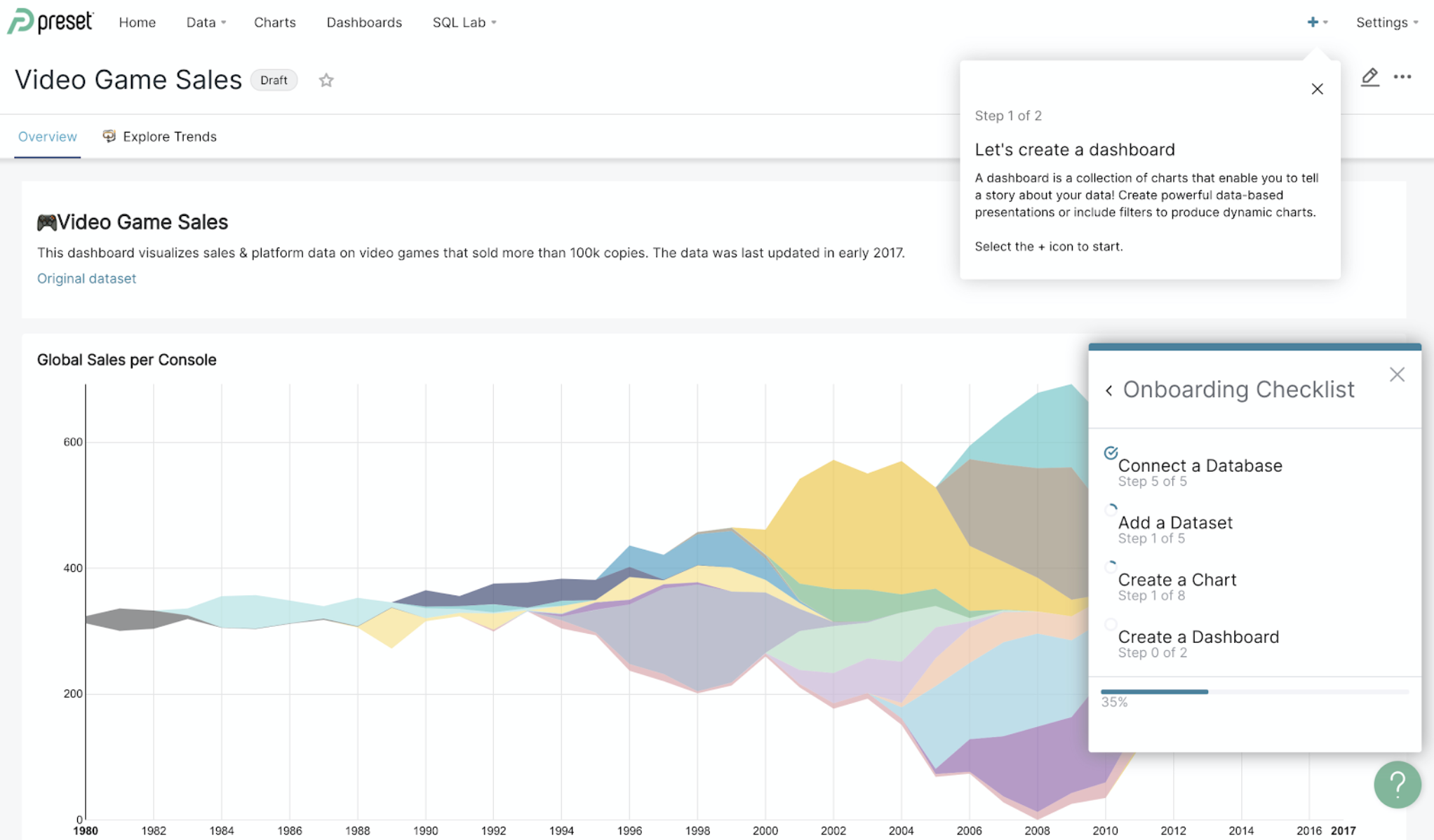This screenshot has height=840, width=1434.
Task: Select the completed Connect a Database item
Action: point(1200,466)
